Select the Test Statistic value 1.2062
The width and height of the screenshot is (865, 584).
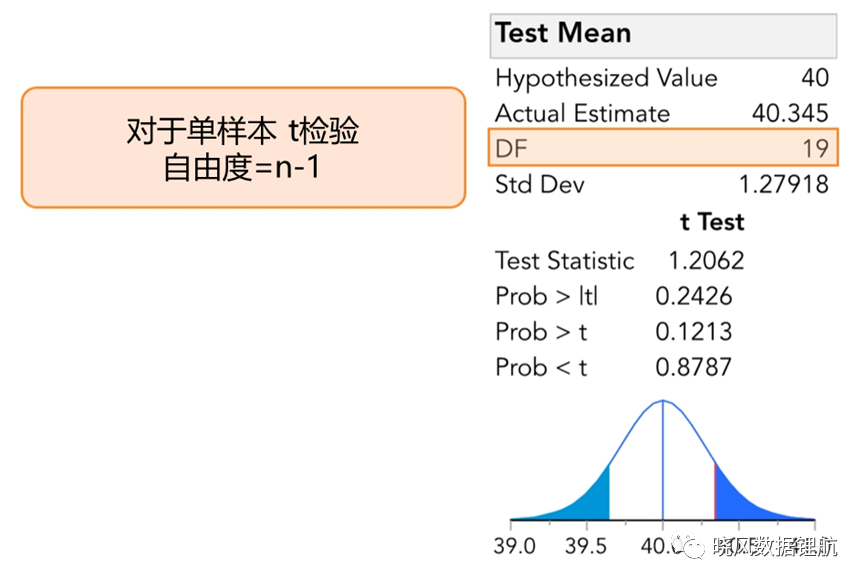[x=706, y=260]
